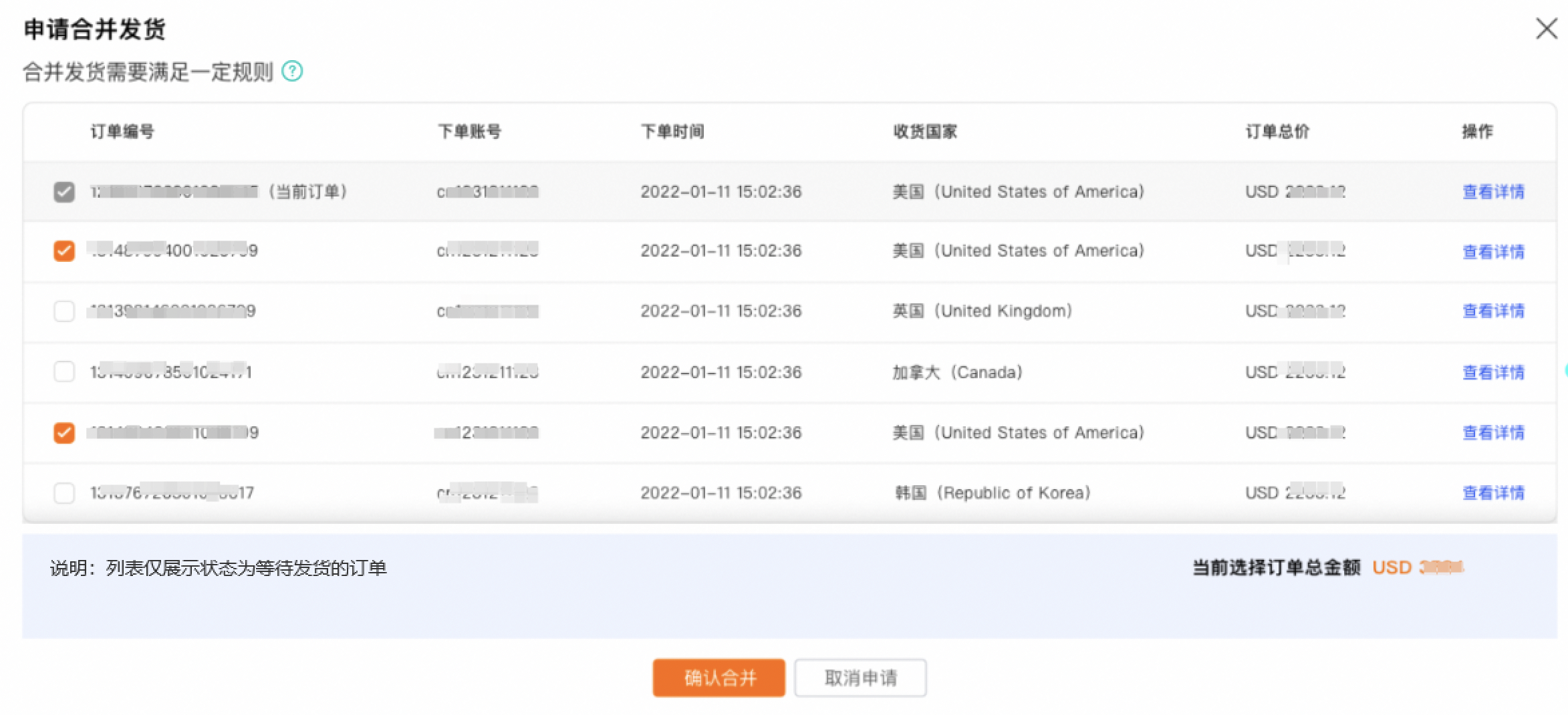Screen dimensions: 1568x715
Task: Close the 申请合并发货 dialog
Action: [1546, 29]
